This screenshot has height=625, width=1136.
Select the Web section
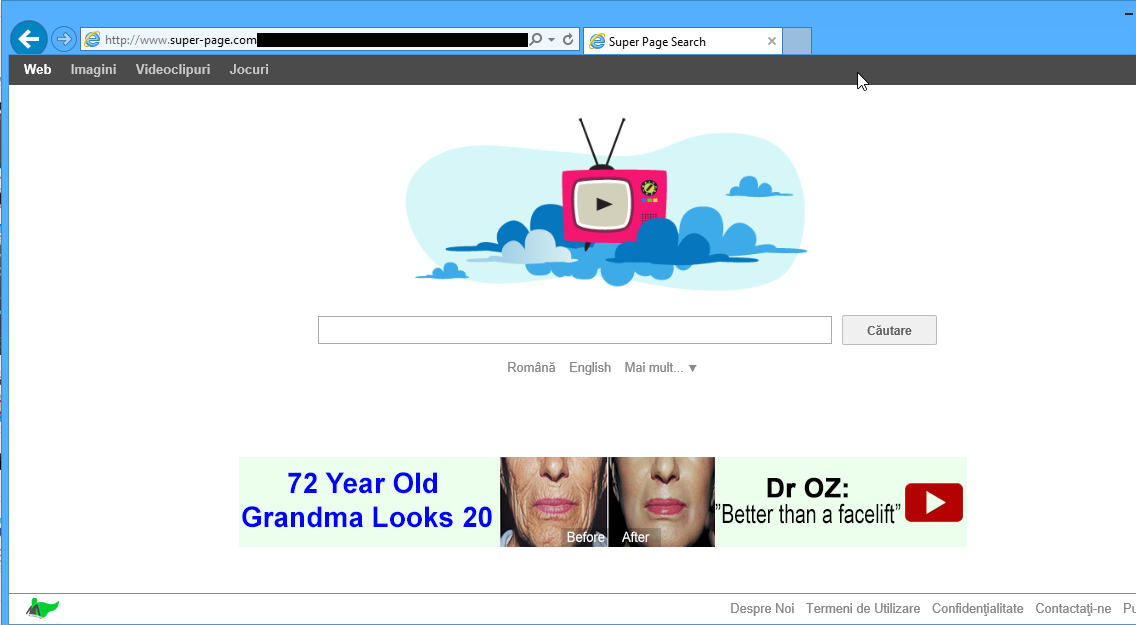(37, 69)
